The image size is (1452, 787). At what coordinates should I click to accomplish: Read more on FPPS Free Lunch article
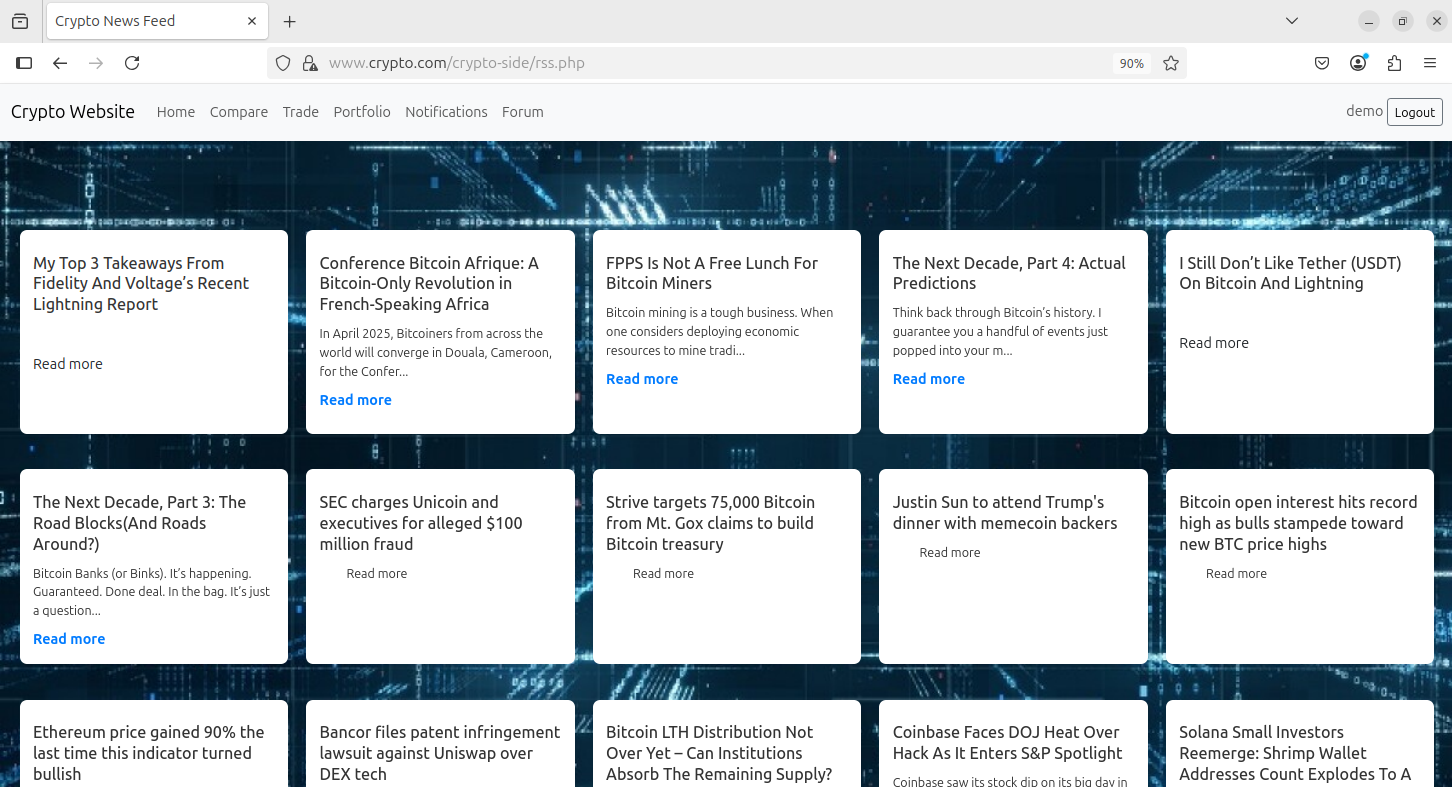[642, 379]
